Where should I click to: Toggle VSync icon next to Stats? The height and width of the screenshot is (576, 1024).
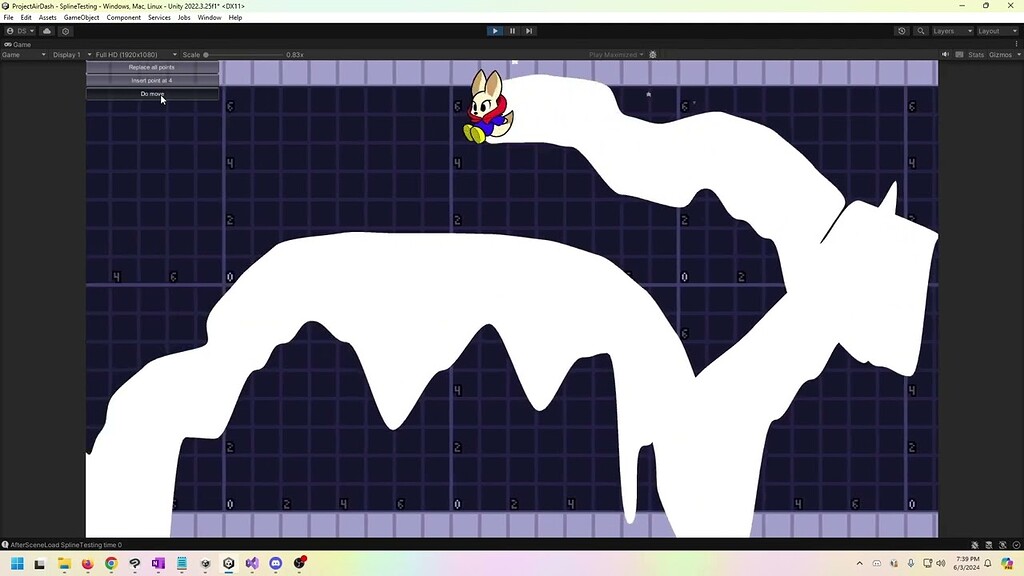pyautogui.click(x=958, y=55)
